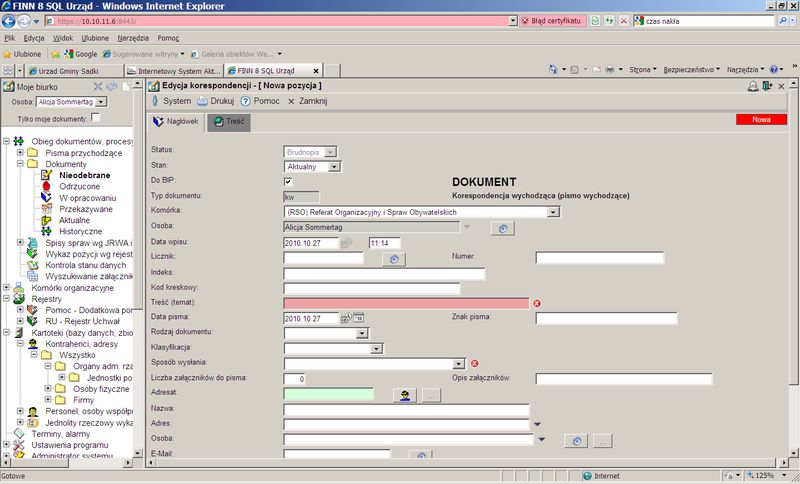The width and height of the screenshot is (800, 484).
Task: Select Odrzucone in the documents tree
Action: click(x=79, y=187)
